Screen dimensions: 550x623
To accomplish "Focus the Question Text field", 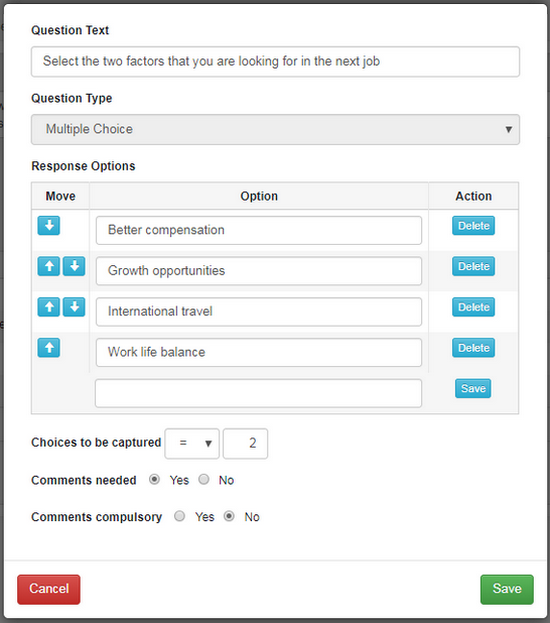I will [x=275, y=62].
